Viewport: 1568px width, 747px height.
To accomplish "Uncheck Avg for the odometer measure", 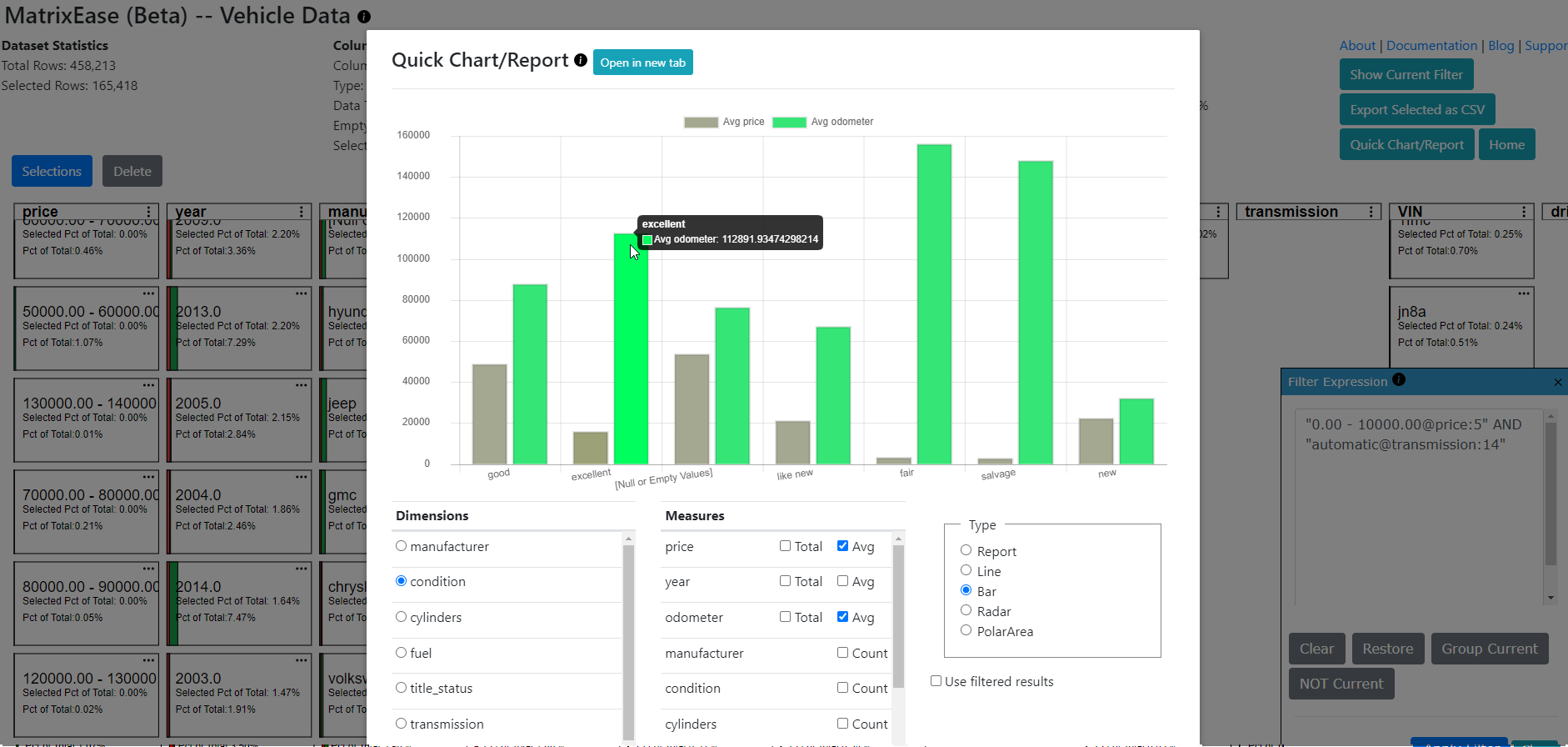I will (843, 617).
